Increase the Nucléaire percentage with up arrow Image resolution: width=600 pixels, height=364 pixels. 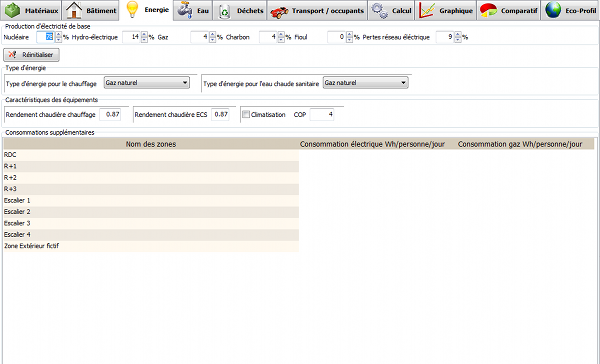pos(59,34)
